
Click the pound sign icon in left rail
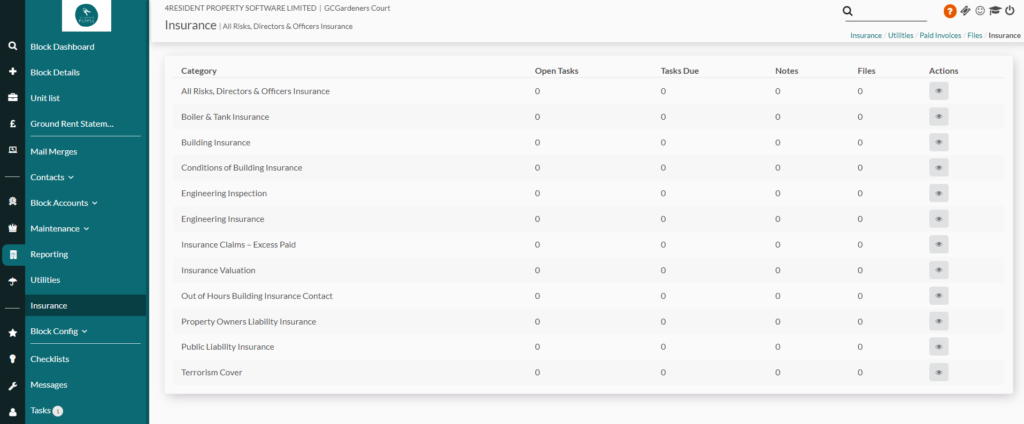tap(12, 124)
